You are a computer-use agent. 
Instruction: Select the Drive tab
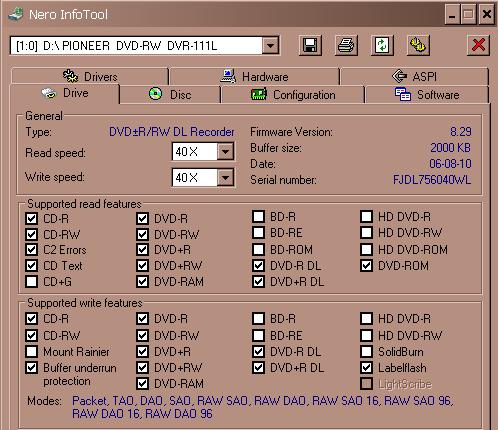pos(65,93)
